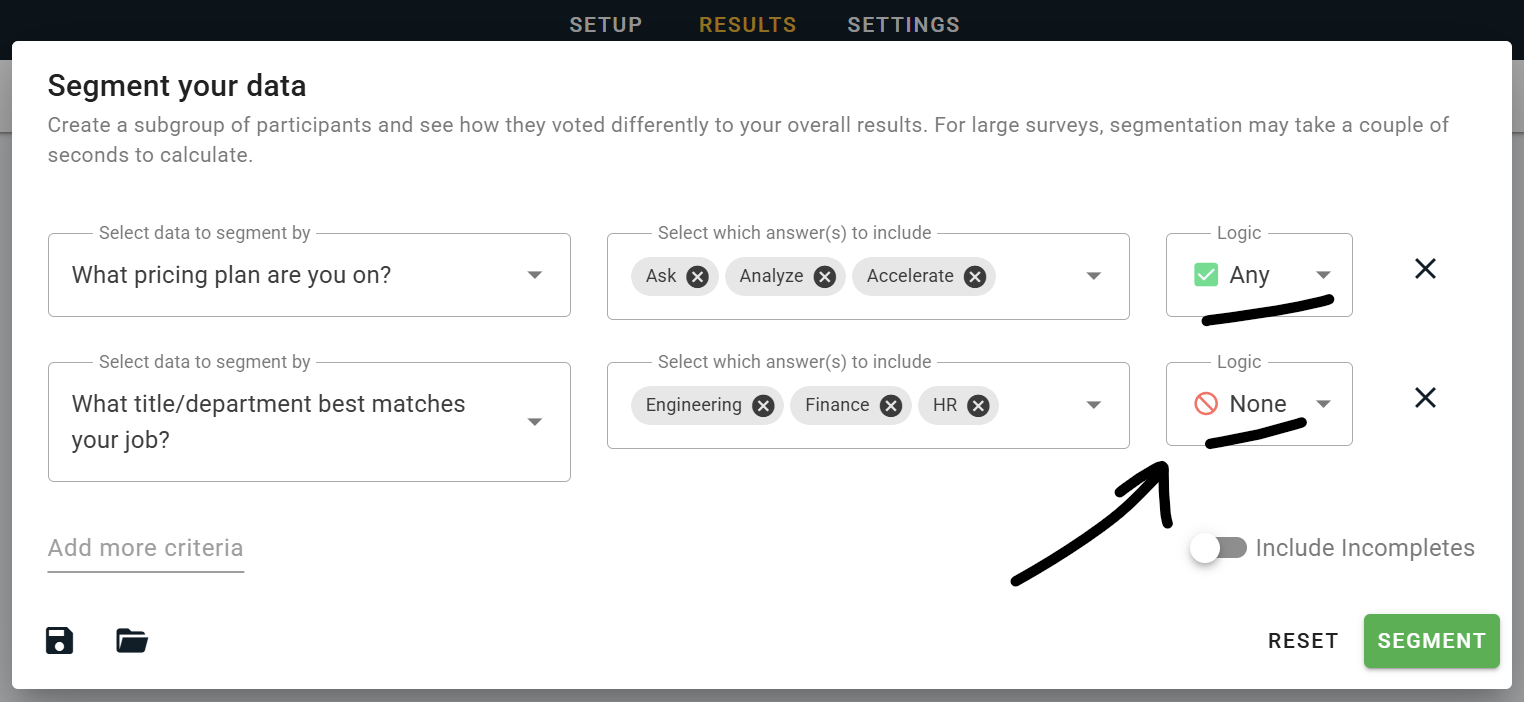This screenshot has width=1524, height=702.
Task: Remove the Accelerate answer chip
Action: click(x=975, y=276)
